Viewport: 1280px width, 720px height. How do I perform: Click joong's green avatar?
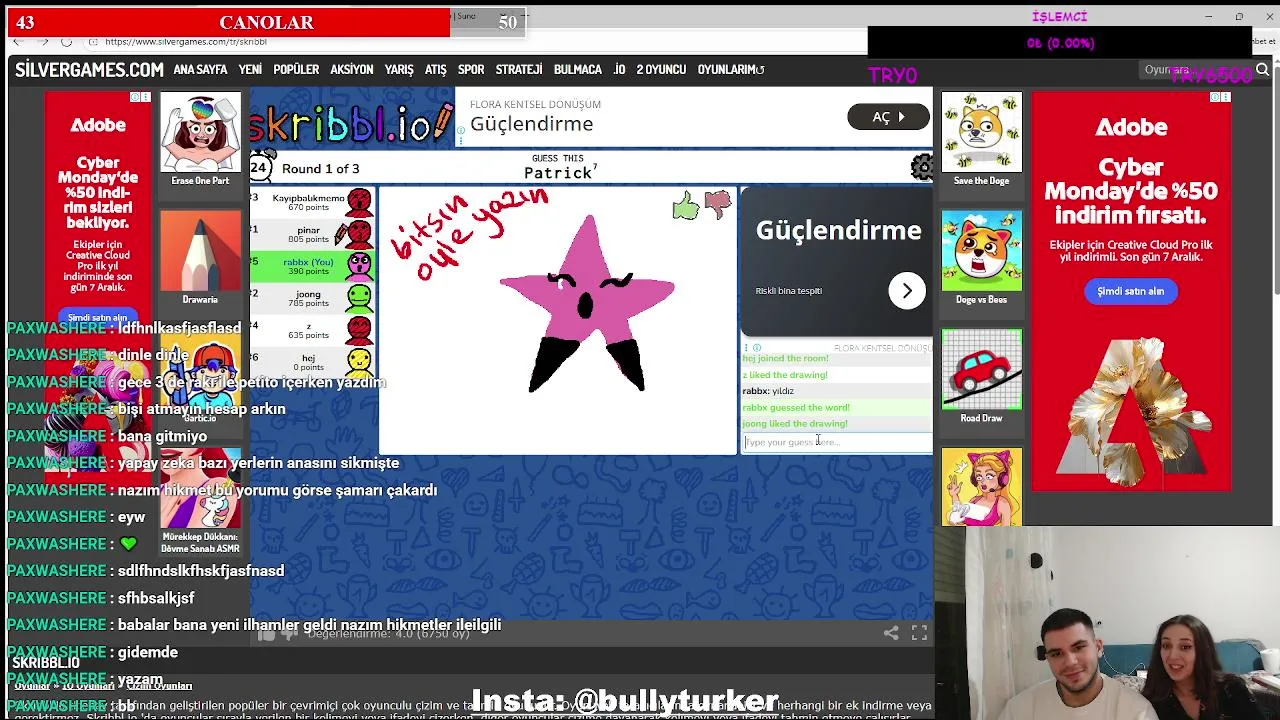click(359, 298)
